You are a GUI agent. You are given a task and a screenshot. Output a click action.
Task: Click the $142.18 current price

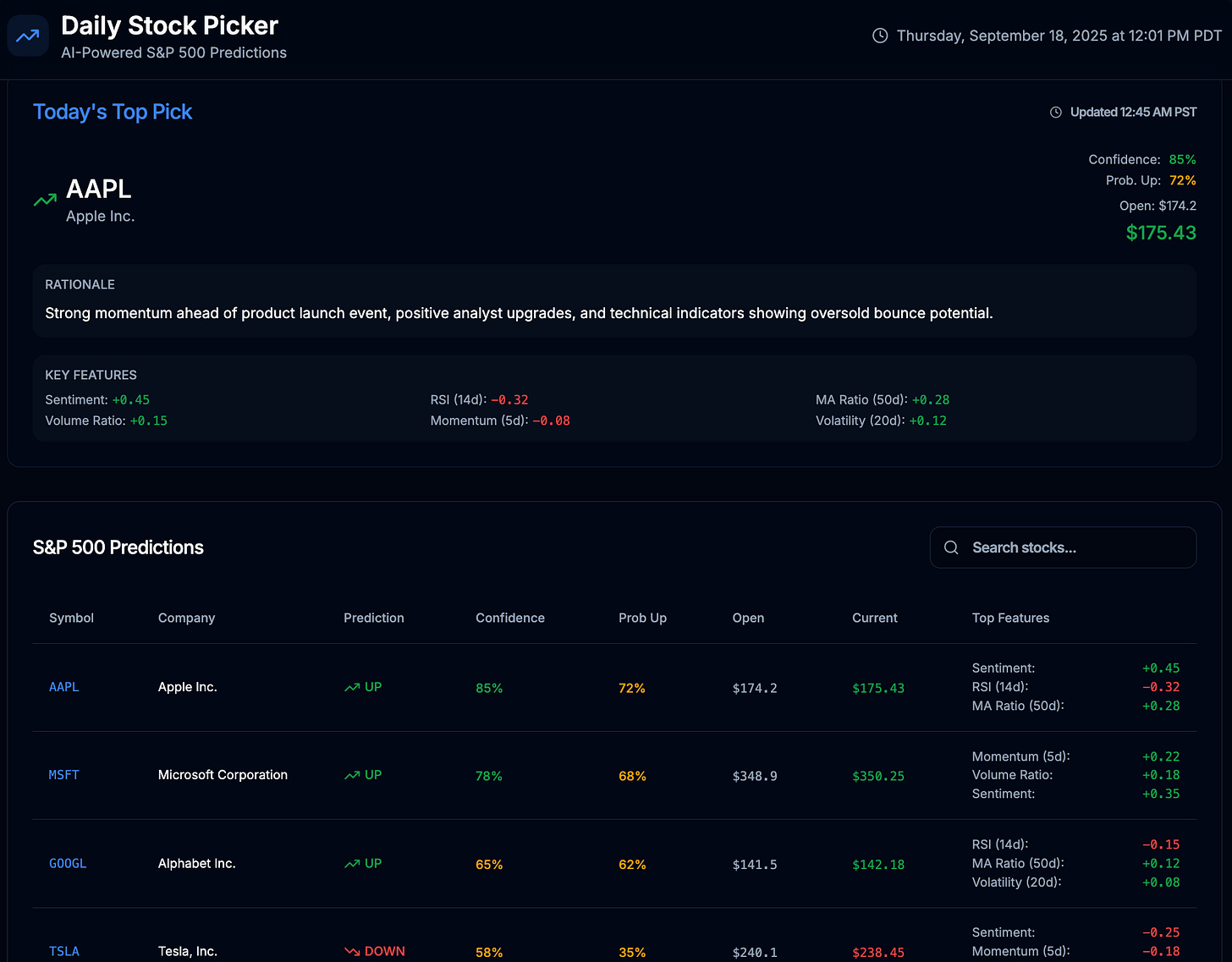click(x=878, y=865)
